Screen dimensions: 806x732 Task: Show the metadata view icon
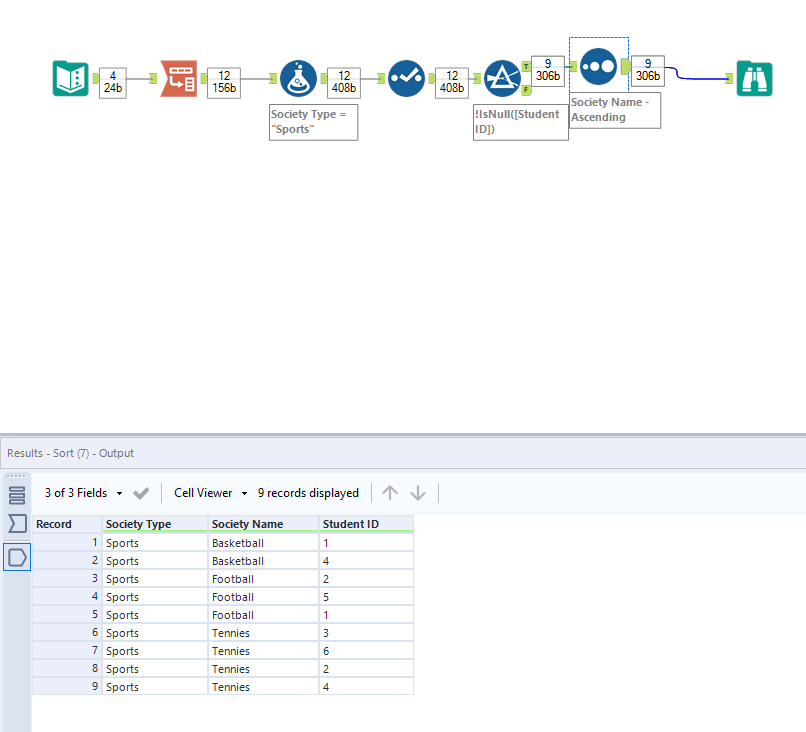point(17,524)
